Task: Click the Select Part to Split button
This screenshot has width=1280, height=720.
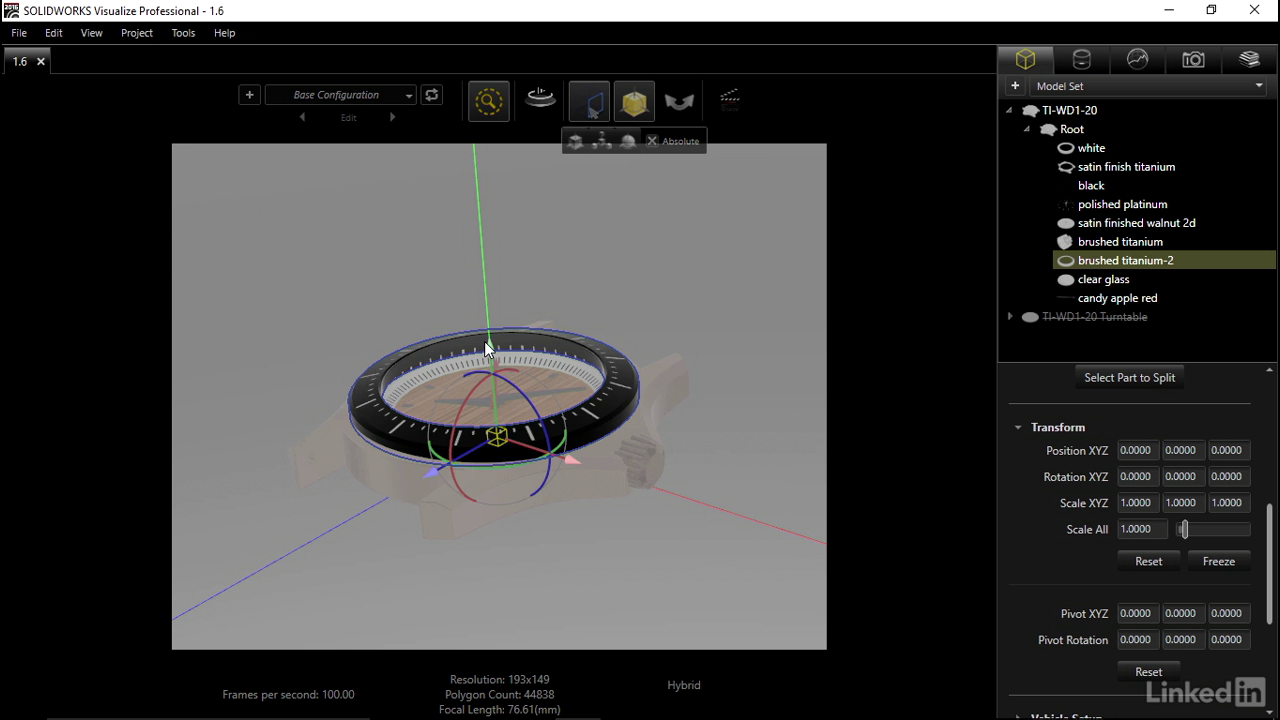Action: (x=1129, y=377)
